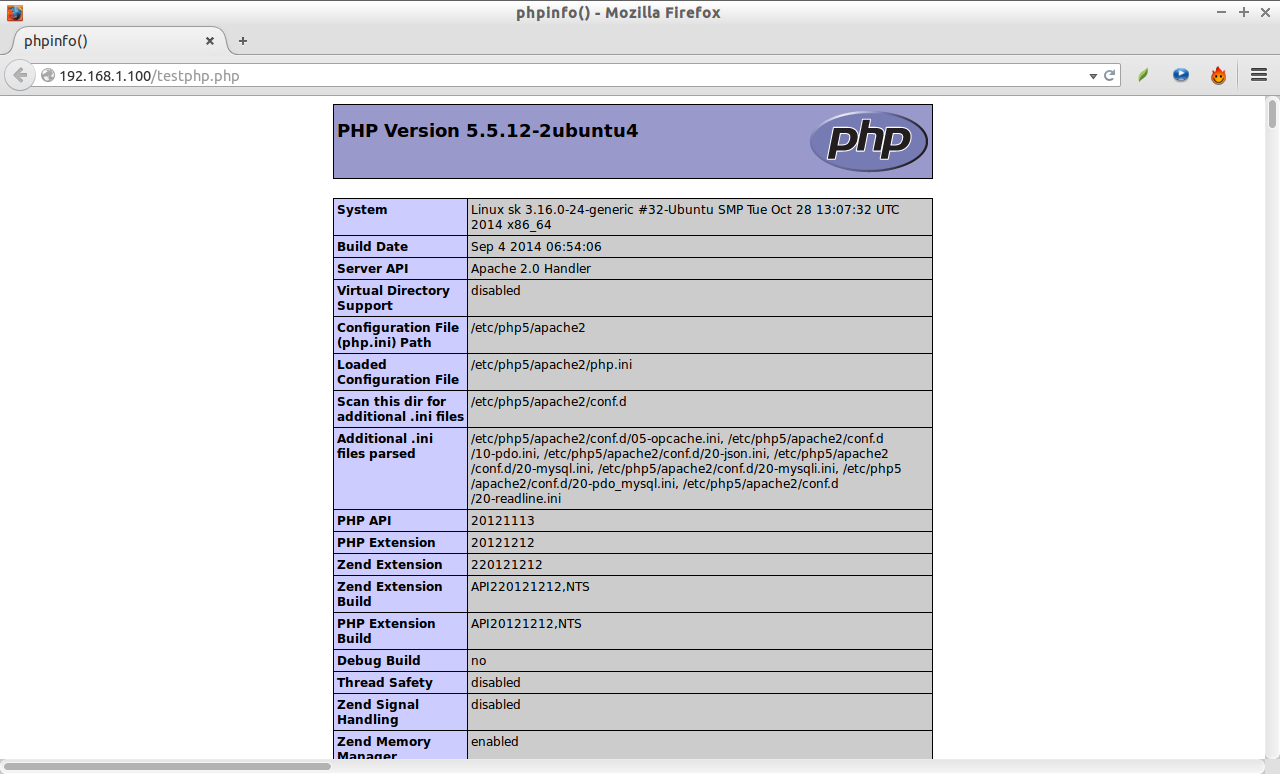
Task: Click 'disabled' value of Zend Signal Handling
Action: tap(496, 705)
